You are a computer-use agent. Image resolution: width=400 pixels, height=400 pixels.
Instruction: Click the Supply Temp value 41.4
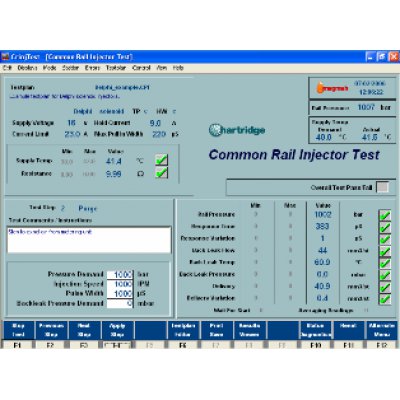[x=114, y=161]
